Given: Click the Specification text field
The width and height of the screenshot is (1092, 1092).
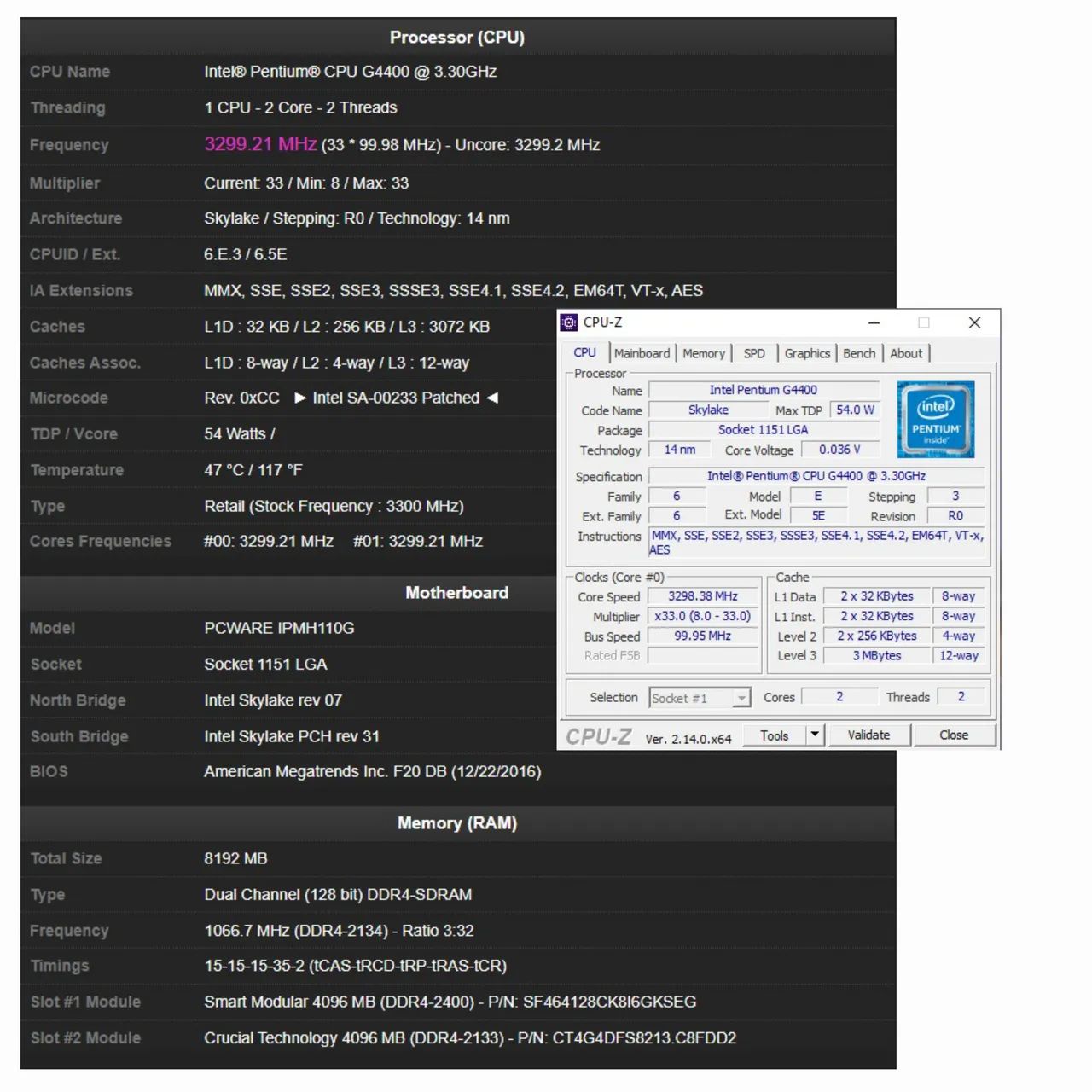Looking at the screenshot, I should pos(816,476).
